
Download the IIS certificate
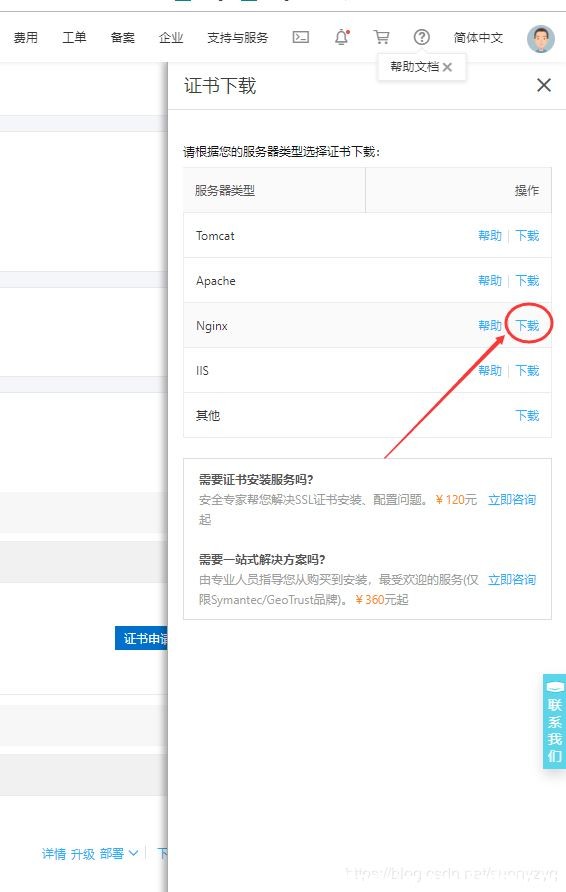527,370
